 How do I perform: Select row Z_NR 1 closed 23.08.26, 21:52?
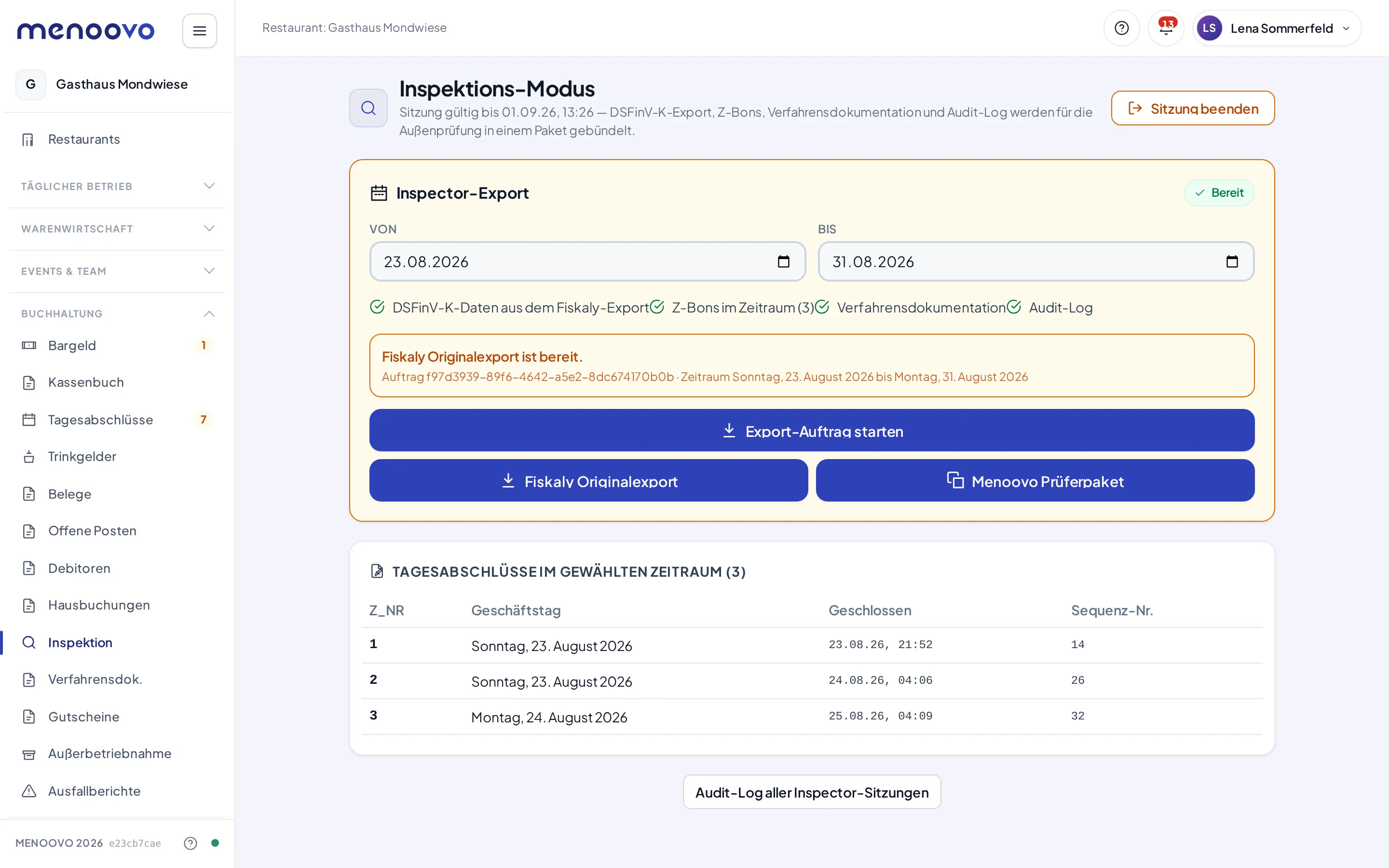click(x=812, y=645)
